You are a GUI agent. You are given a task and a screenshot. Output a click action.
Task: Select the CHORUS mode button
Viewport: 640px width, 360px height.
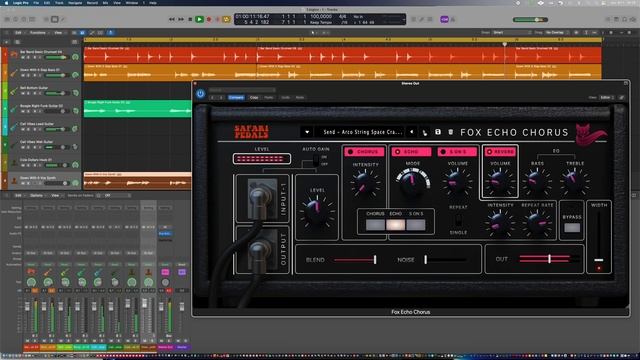point(375,224)
